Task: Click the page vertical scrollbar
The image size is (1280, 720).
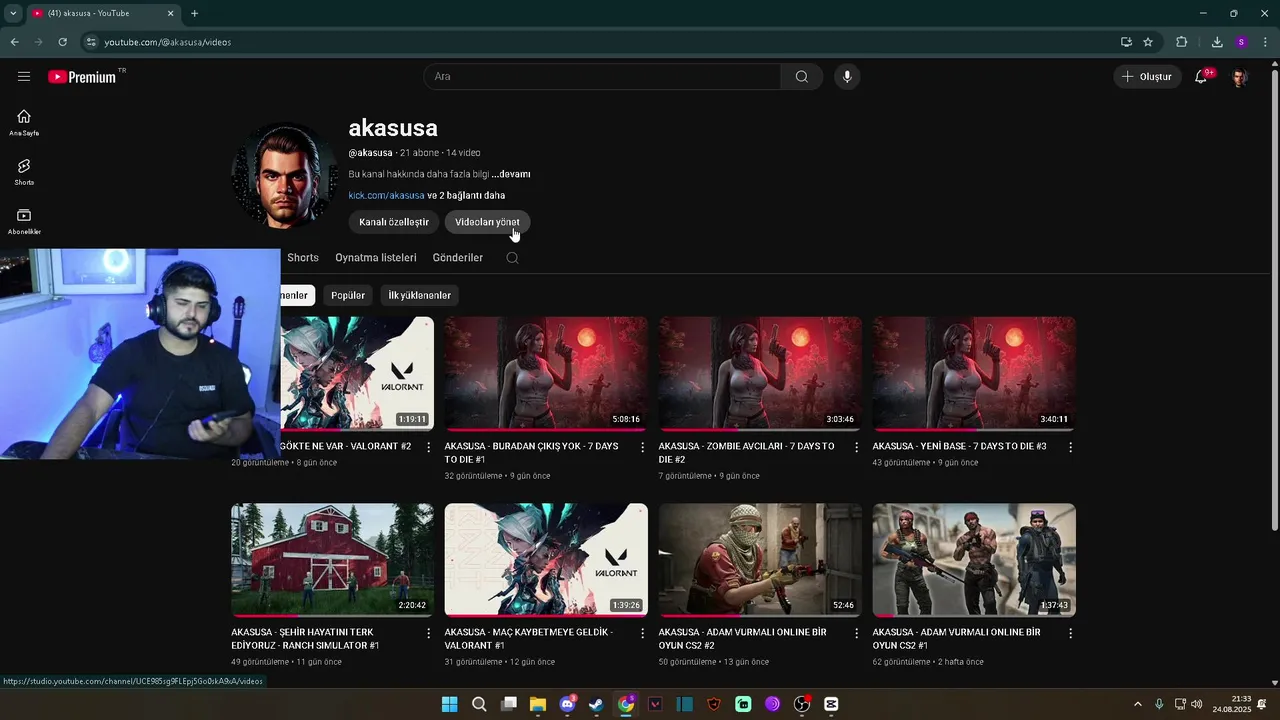Action: coord(1274,300)
